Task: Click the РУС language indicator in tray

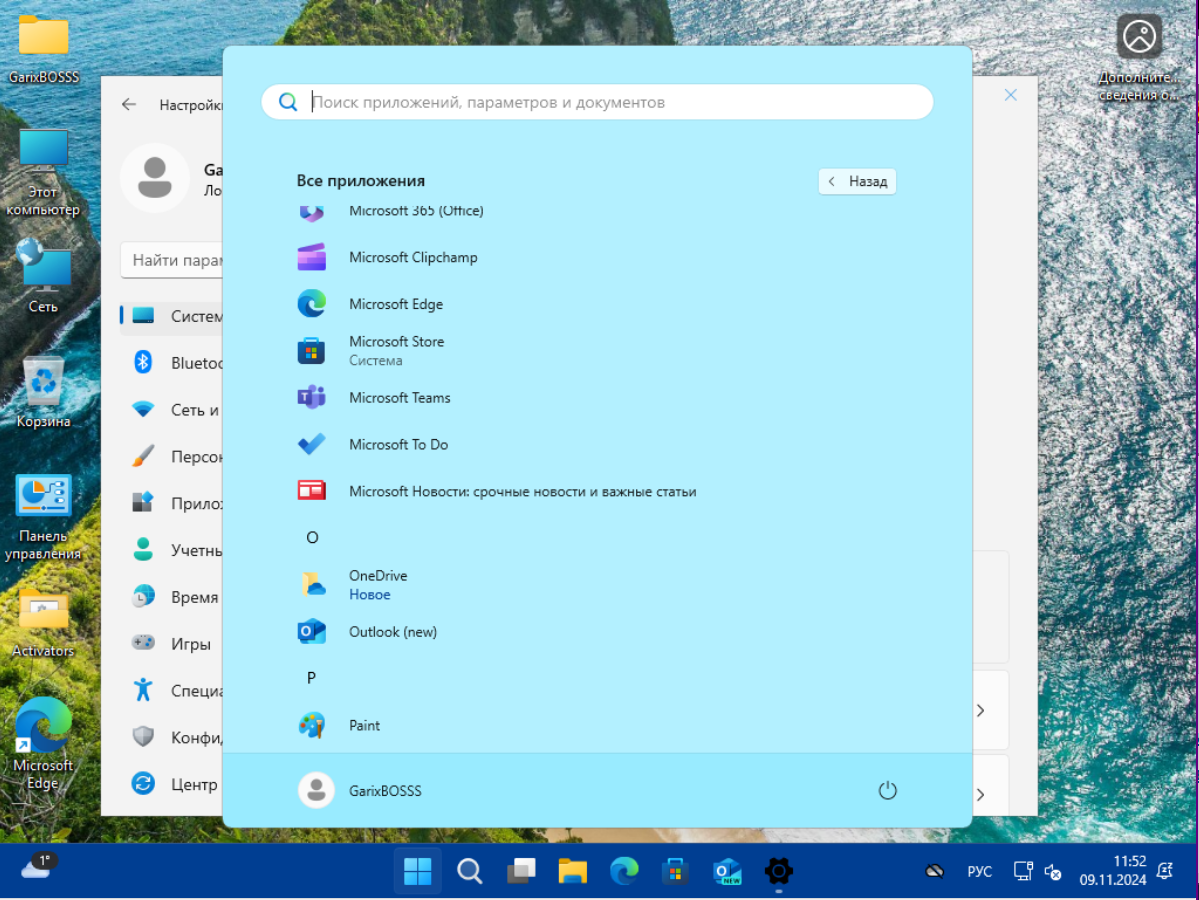Action: point(979,872)
